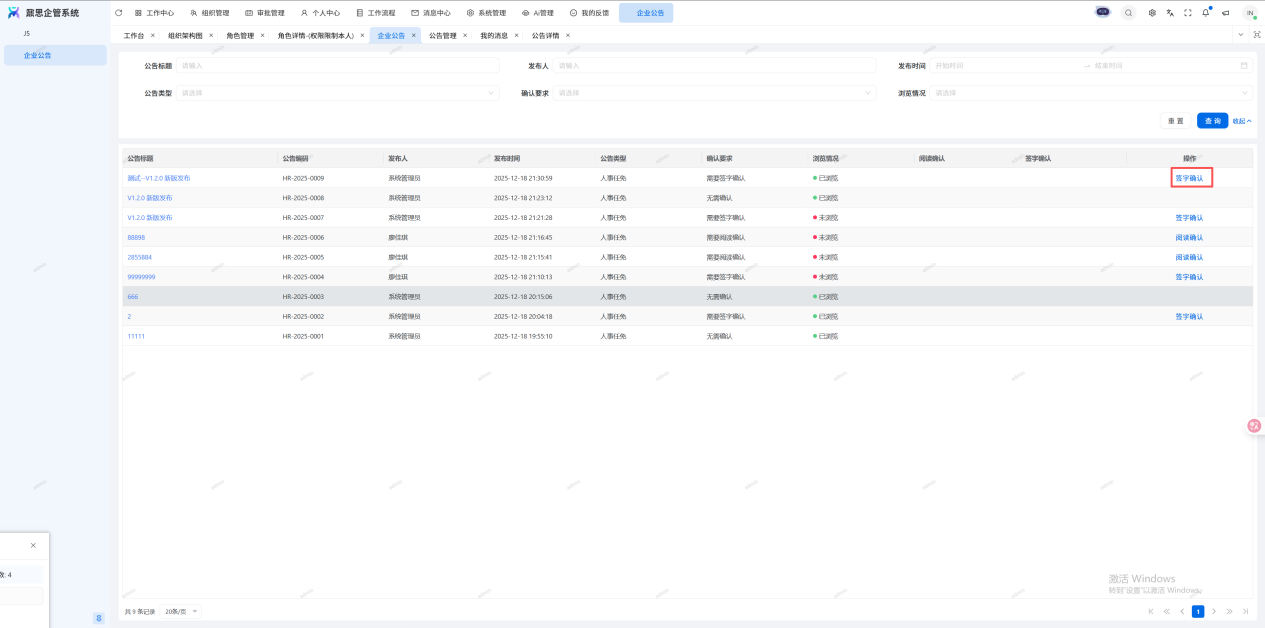Click the IN user avatar
This screenshot has height=628, width=1265.
[x=1249, y=13]
